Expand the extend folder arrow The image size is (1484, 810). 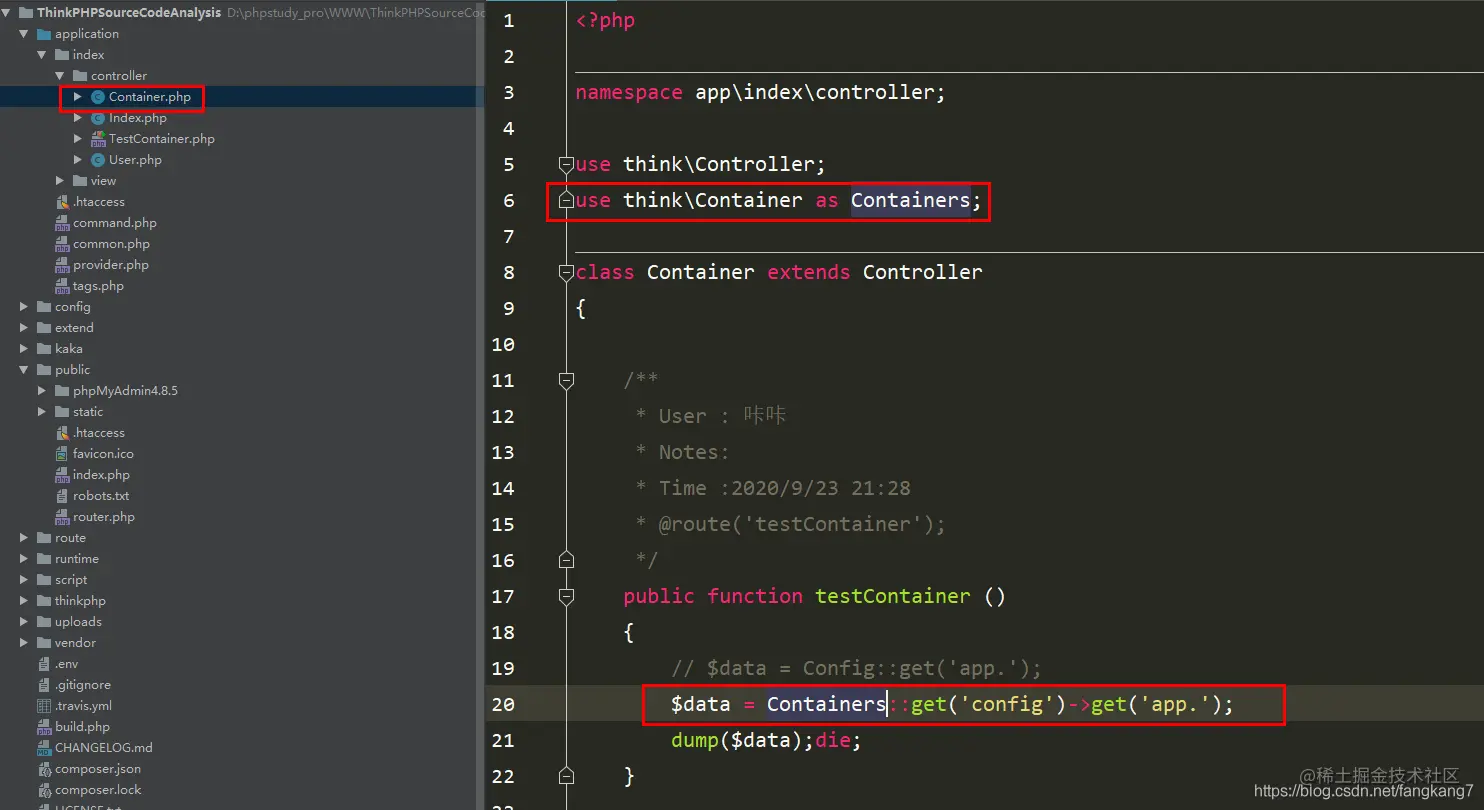24,328
